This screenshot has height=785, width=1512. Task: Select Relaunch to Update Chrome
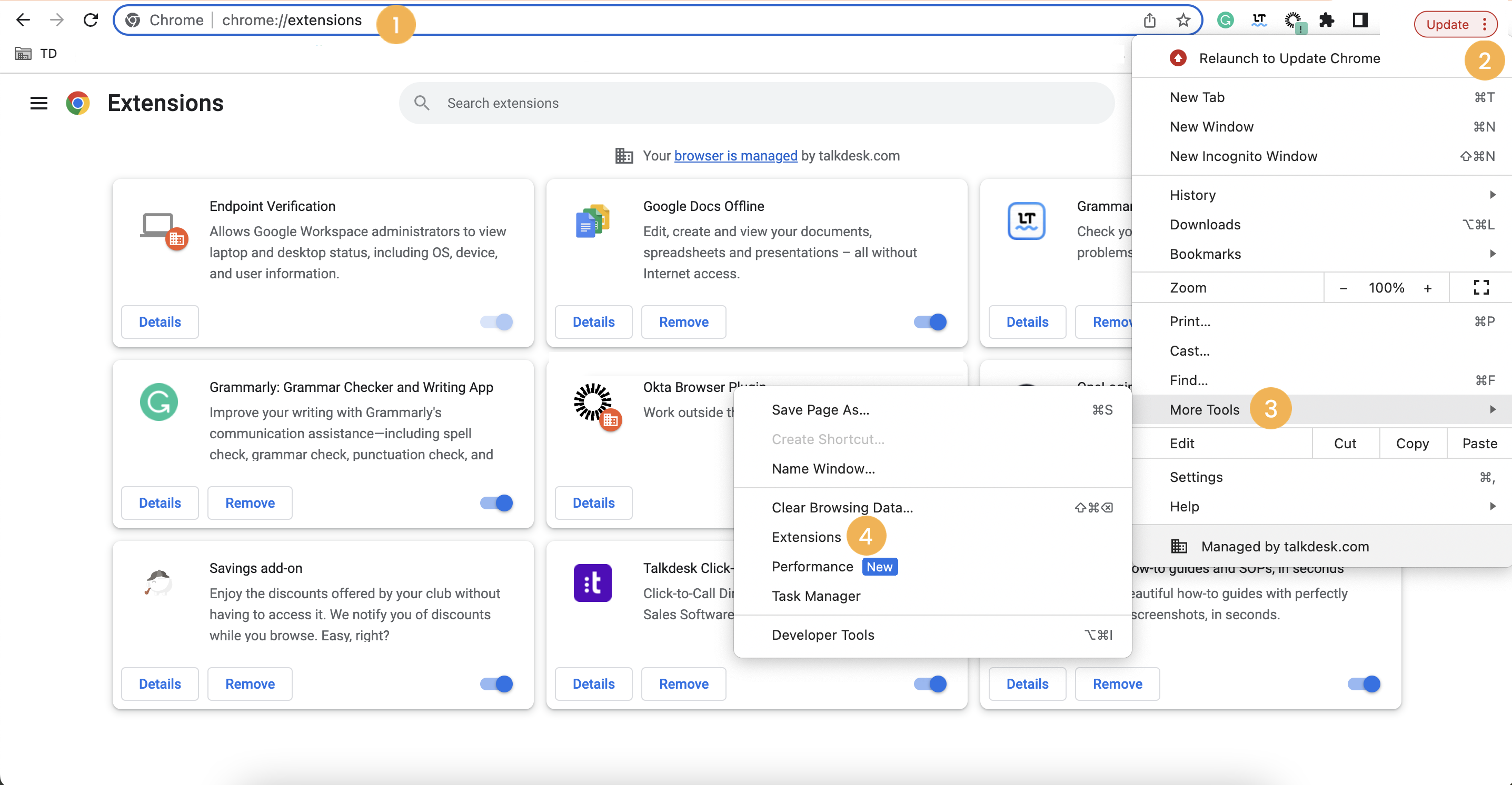point(1322,58)
